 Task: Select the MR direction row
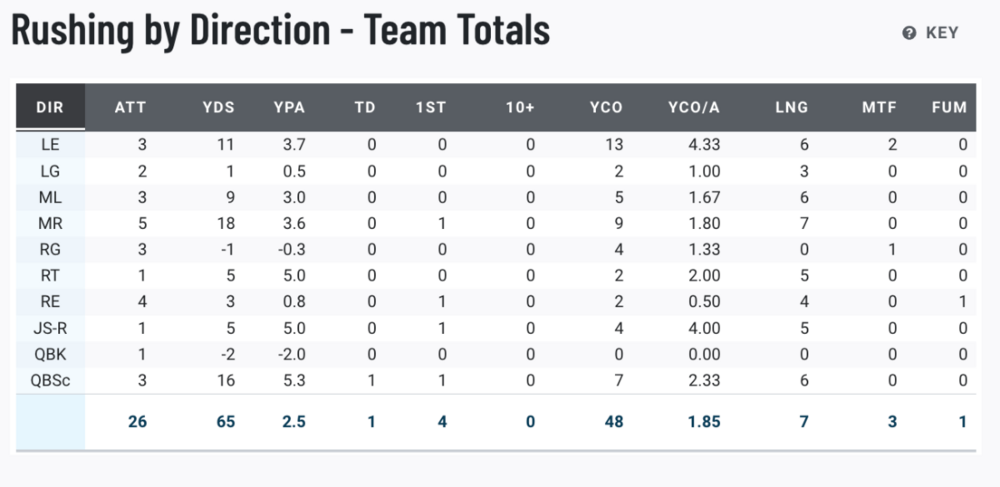[x=50, y=223]
